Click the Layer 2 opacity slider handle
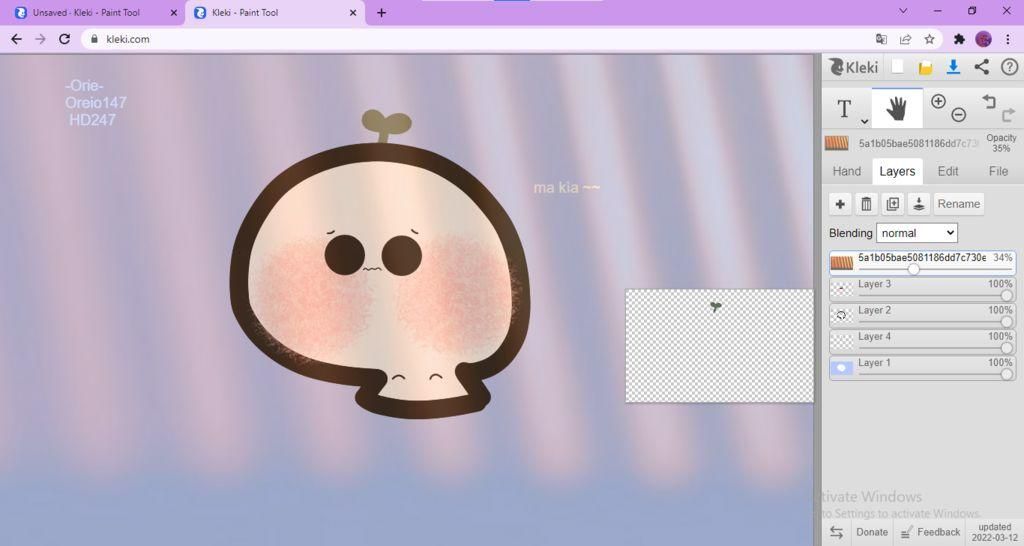Screen dimensions: 1024x546 coord(1006,321)
